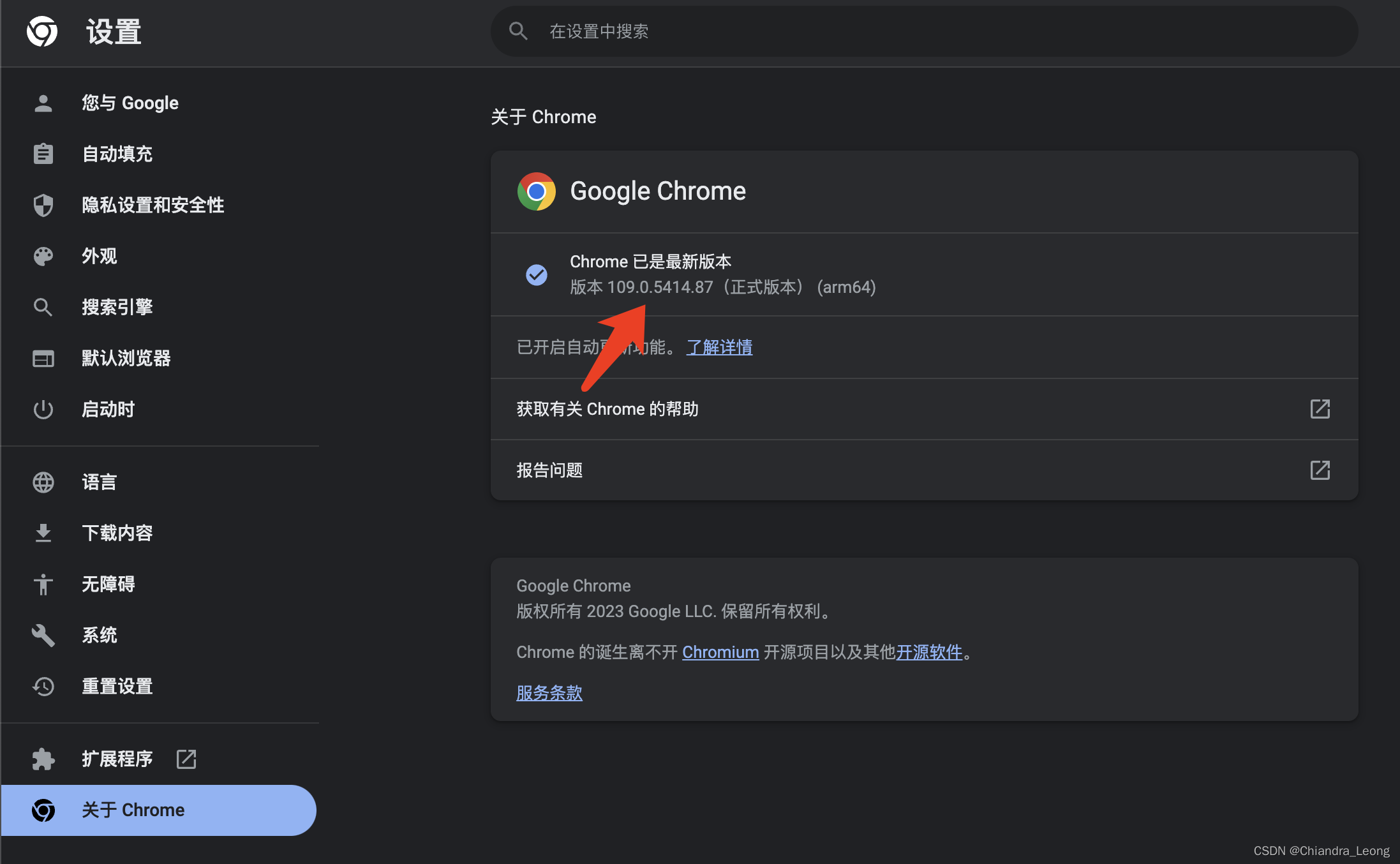Click the 自动填充 clipboard icon
The image size is (1400, 864).
tap(43, 154)
